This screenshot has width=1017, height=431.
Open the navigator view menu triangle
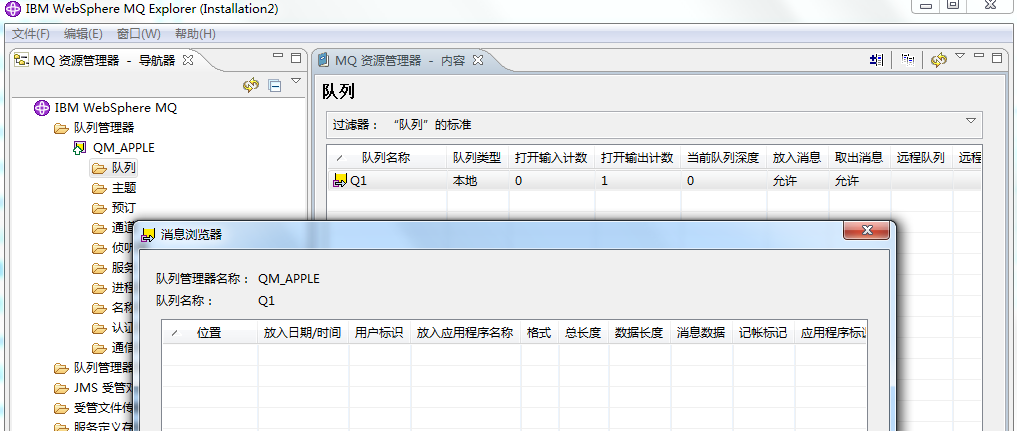(296, 81)
